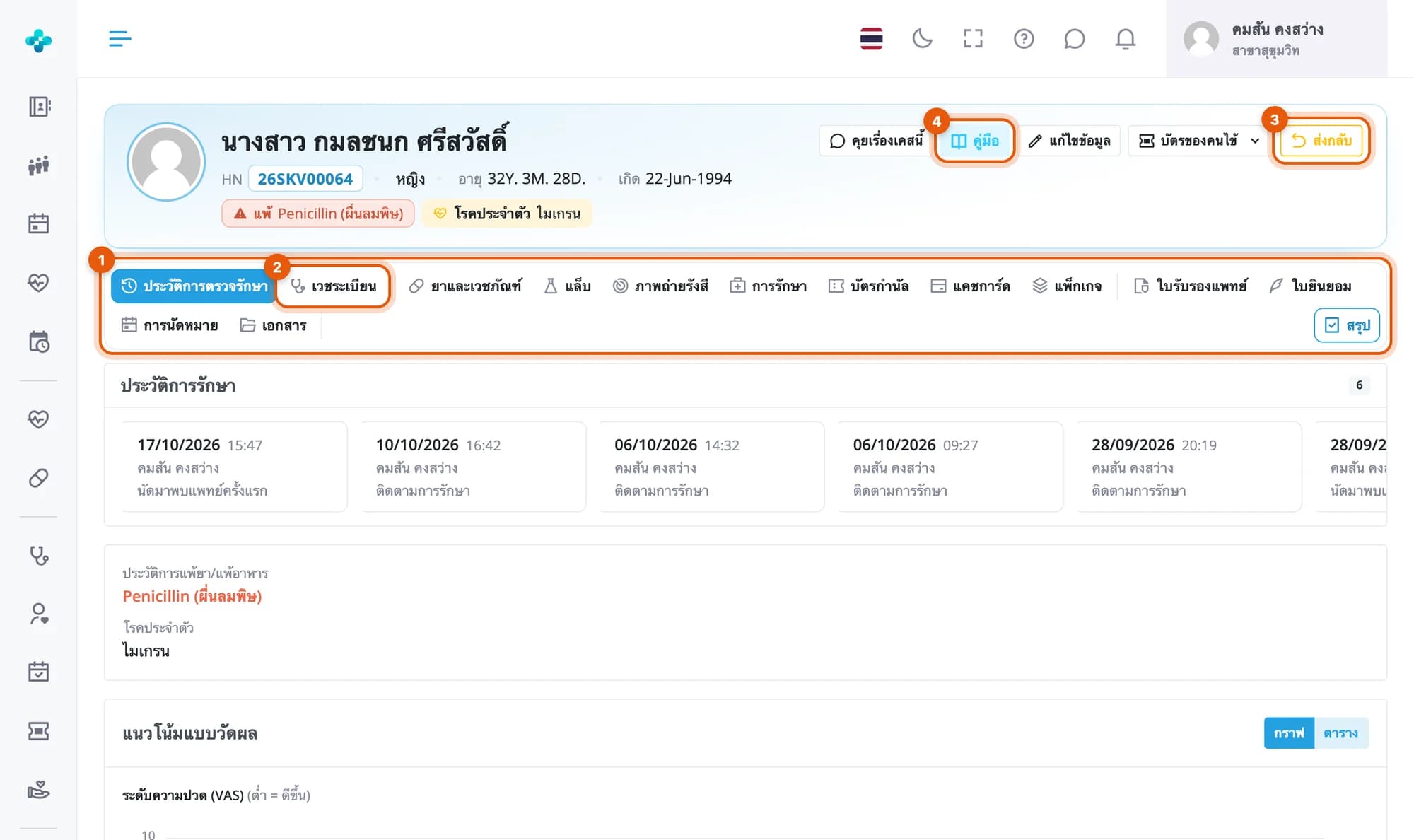The height and width of the screenshot is (840, 1414).
Task: Open the help question mark icon
Action: click(x=1024, y=39)
